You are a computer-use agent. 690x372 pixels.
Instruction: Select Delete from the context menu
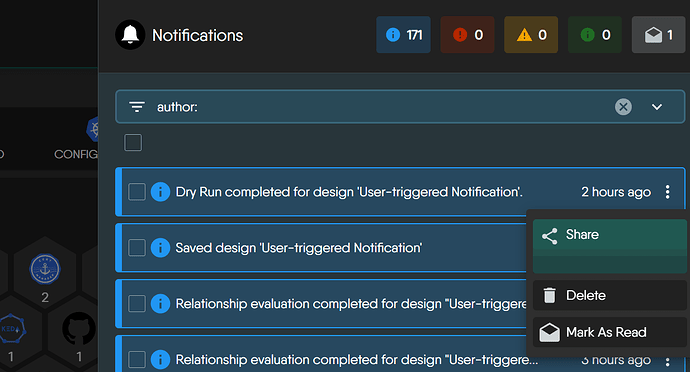pos(609,295)
